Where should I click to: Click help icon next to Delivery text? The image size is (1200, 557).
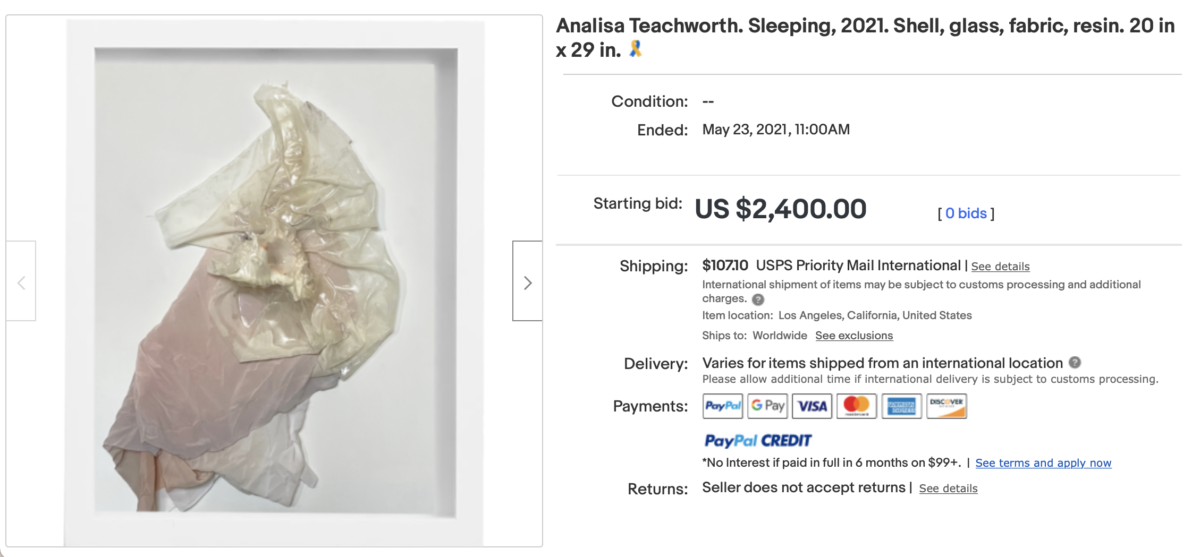[1075, 363]
